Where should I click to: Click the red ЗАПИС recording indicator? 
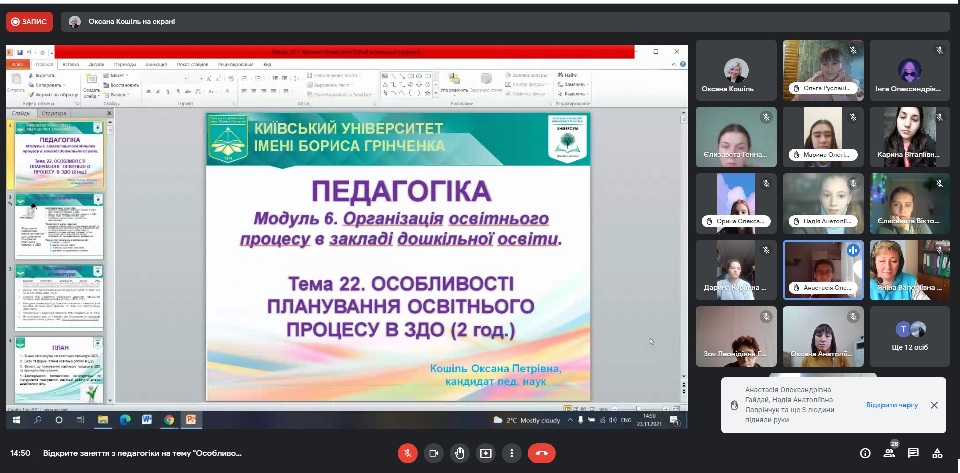point(29,21)
